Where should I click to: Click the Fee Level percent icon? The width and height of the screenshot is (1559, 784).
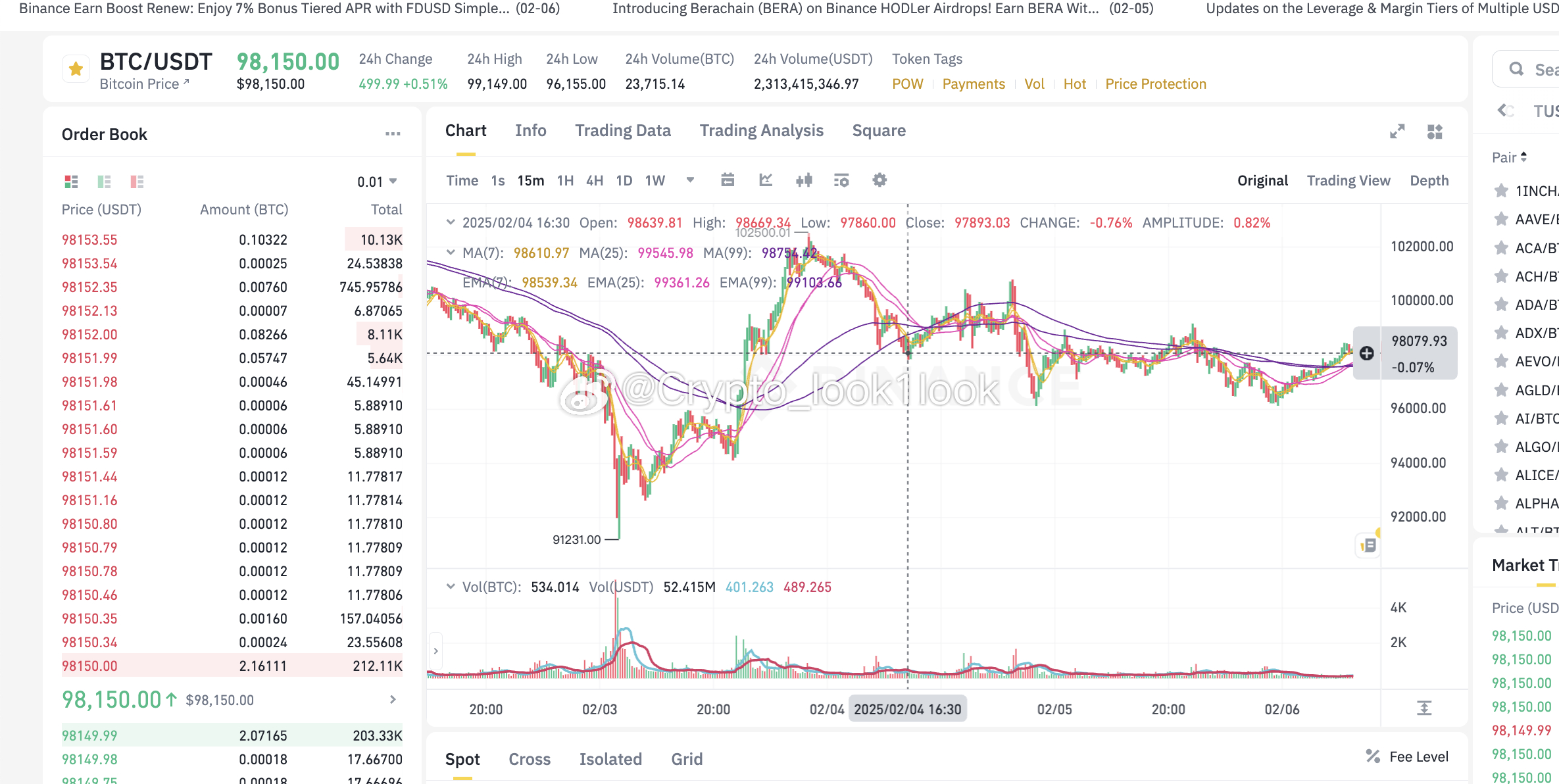pyautogui.click(x=1373, y=756)
